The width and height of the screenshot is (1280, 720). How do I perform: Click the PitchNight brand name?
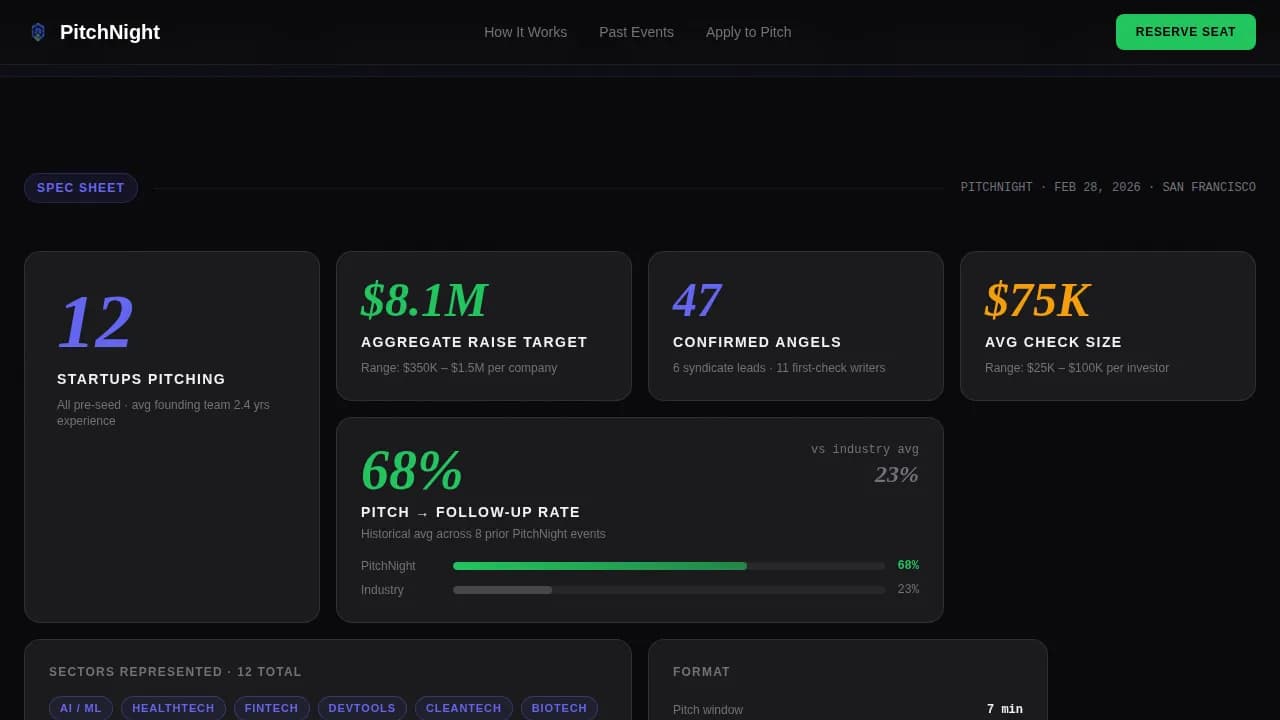click(x=110, y=32)
